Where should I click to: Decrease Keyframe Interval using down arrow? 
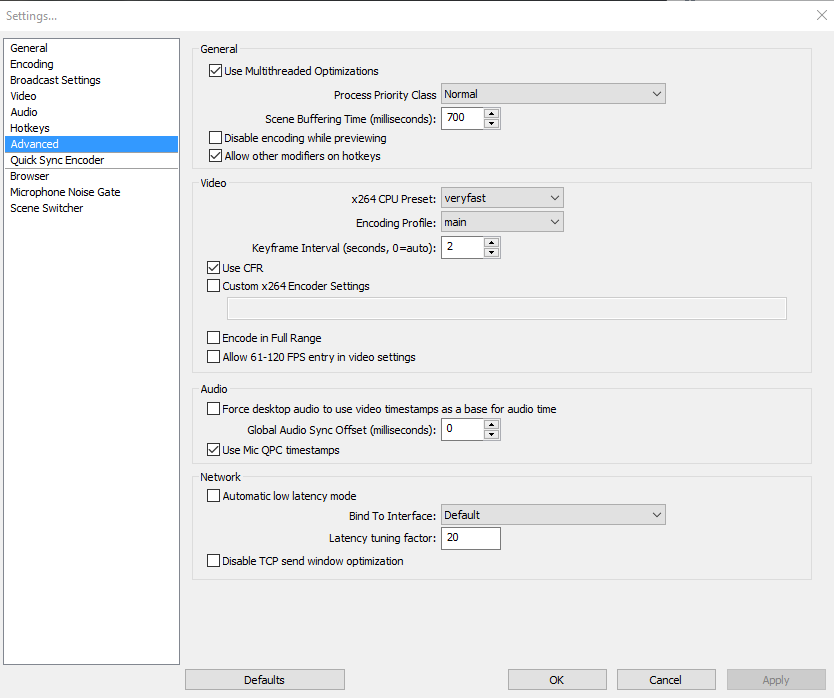click(492, 253)
